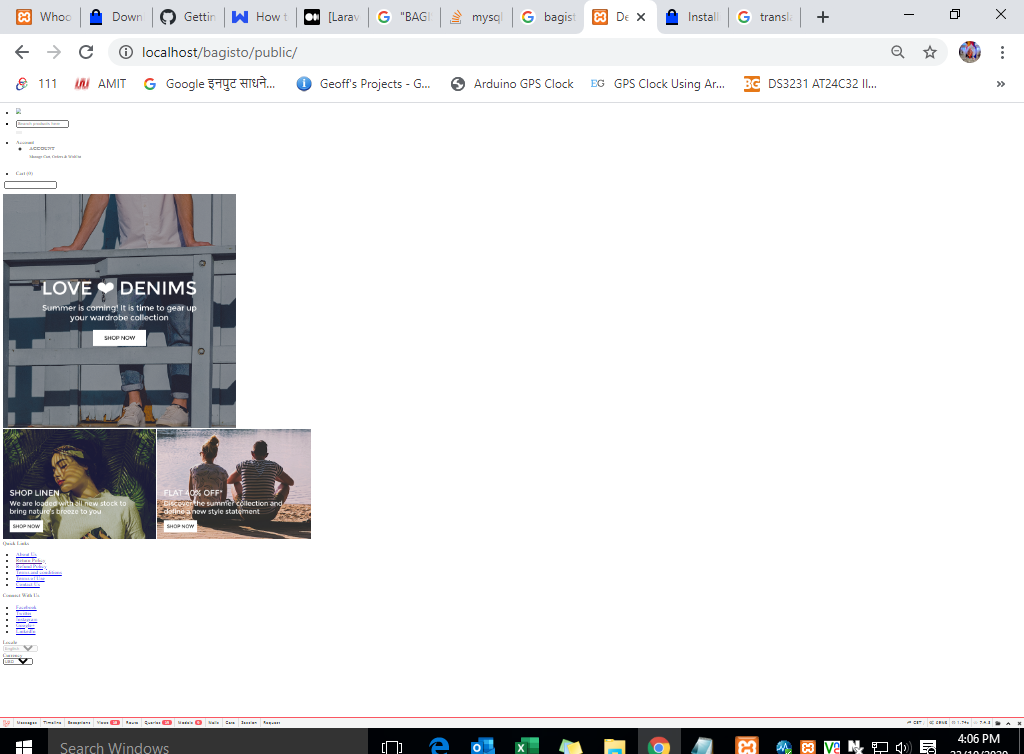Switch to the "mysql" Stack Overflow tab

click(476, 17)
